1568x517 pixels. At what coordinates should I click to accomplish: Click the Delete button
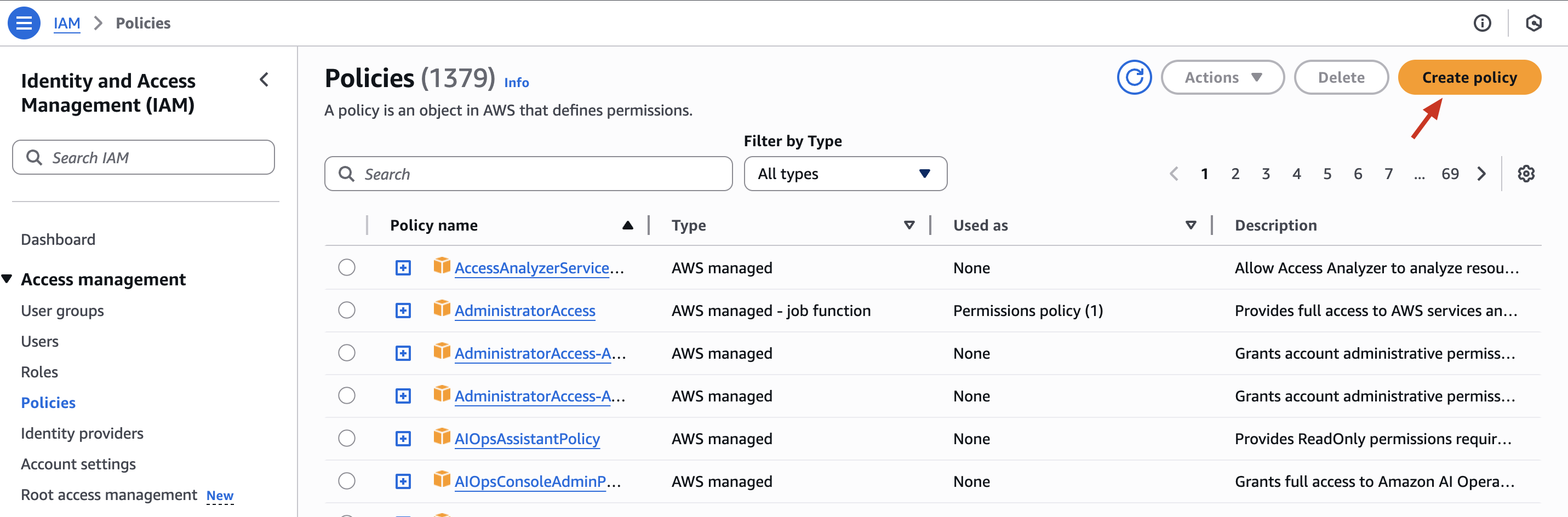coord(1341,77)
